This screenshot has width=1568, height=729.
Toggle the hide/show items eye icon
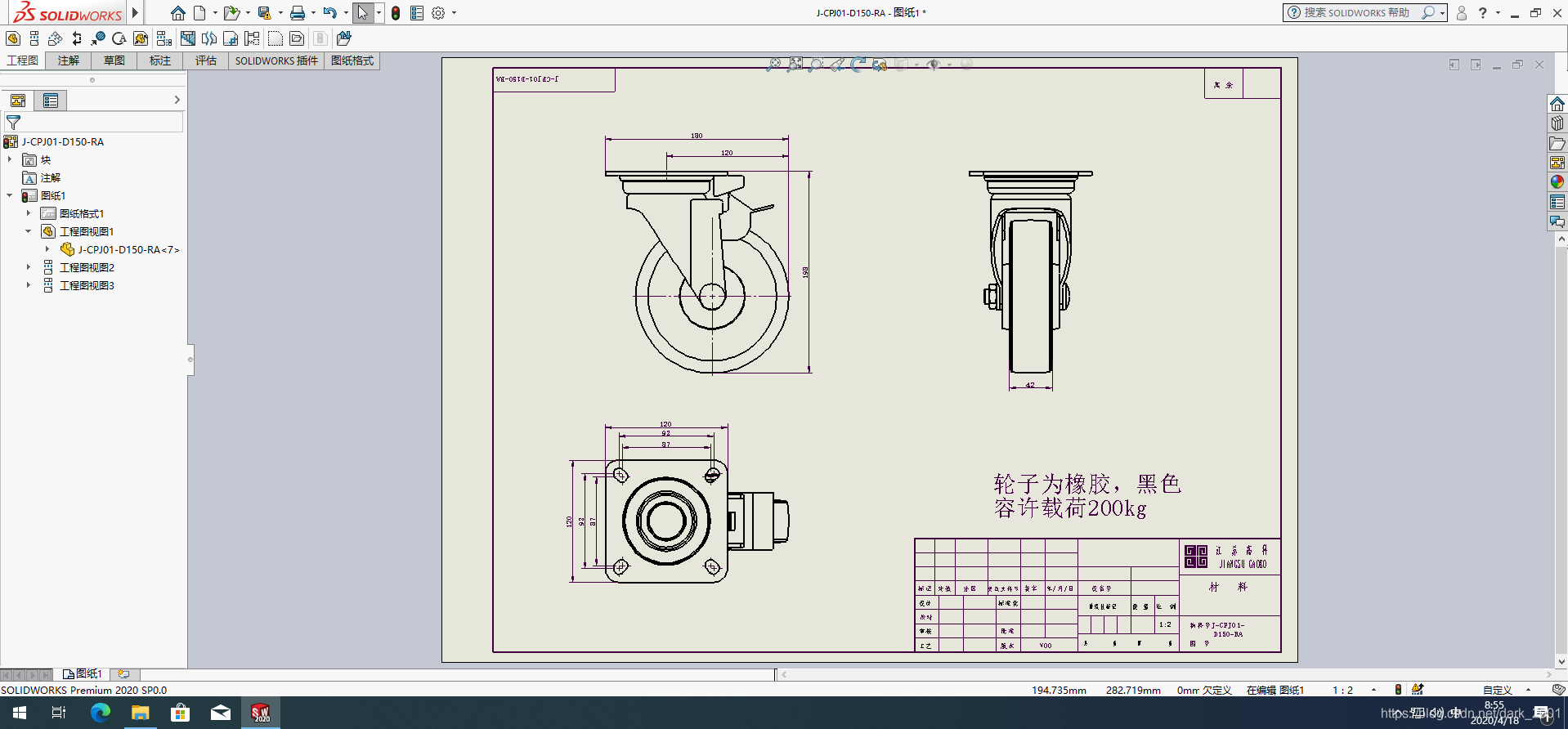click(x=933, y=64)
